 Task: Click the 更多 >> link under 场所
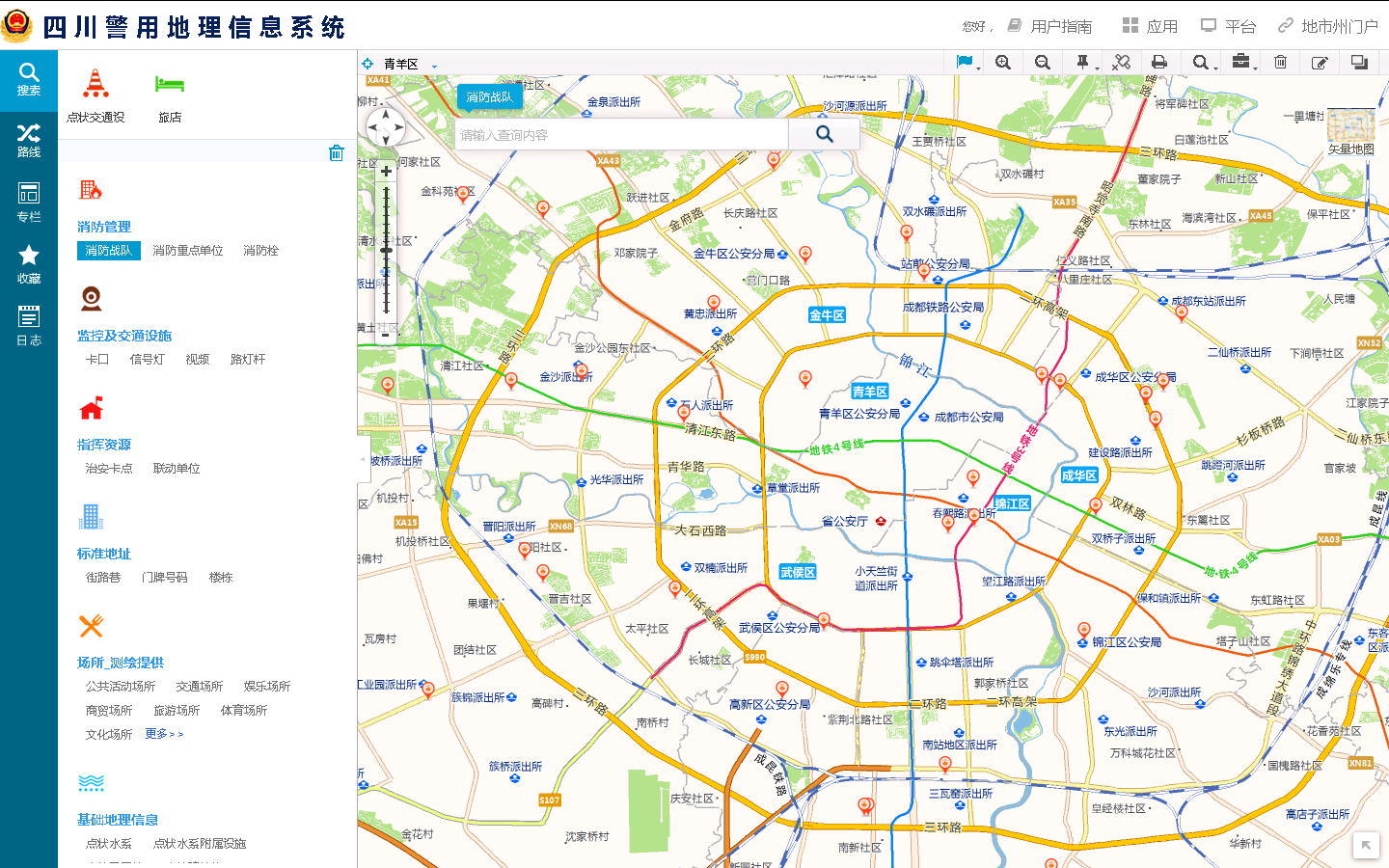coord(164,735)
